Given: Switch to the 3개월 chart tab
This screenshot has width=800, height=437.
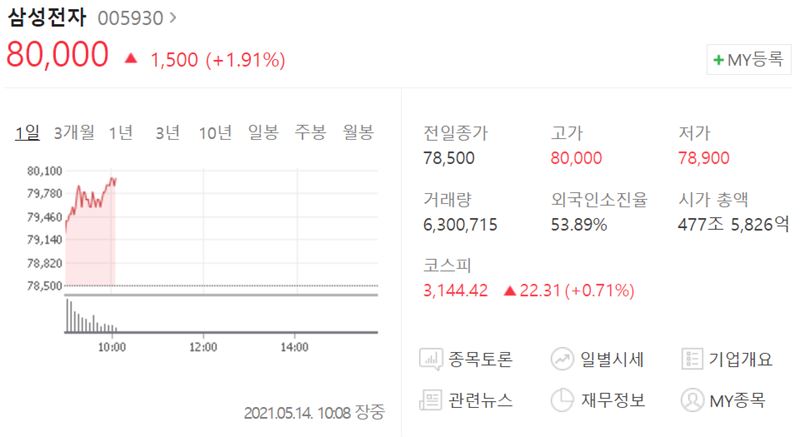Looking at the screenshot, I should tap(75, 133).
